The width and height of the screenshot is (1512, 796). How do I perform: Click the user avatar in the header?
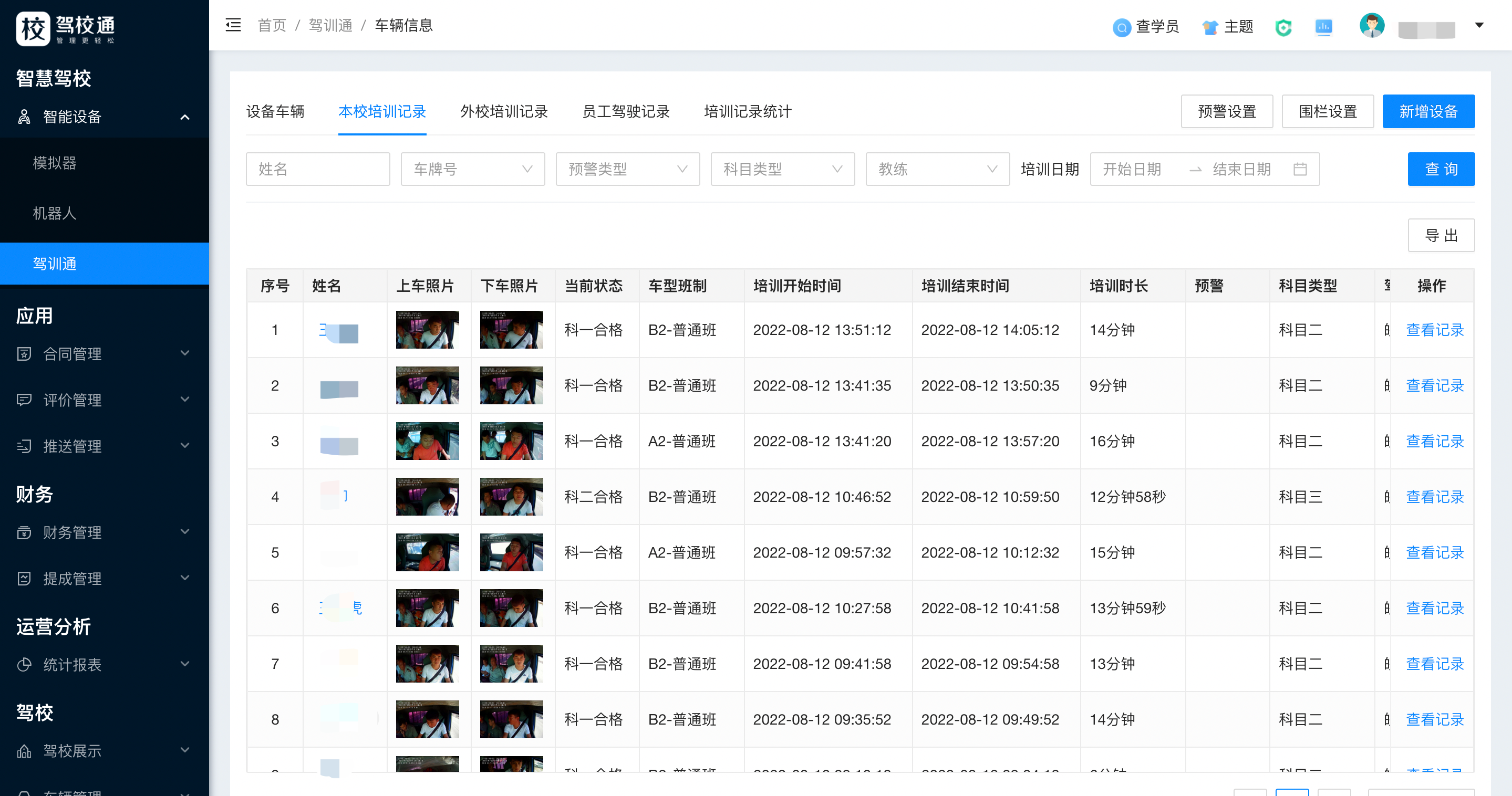[x=1372, y=26]
